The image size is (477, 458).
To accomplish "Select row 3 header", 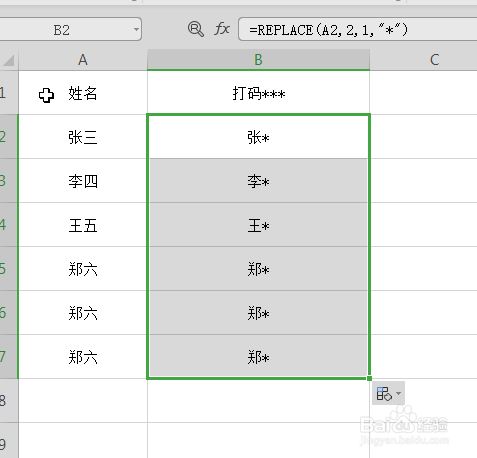I will (9, 181).
